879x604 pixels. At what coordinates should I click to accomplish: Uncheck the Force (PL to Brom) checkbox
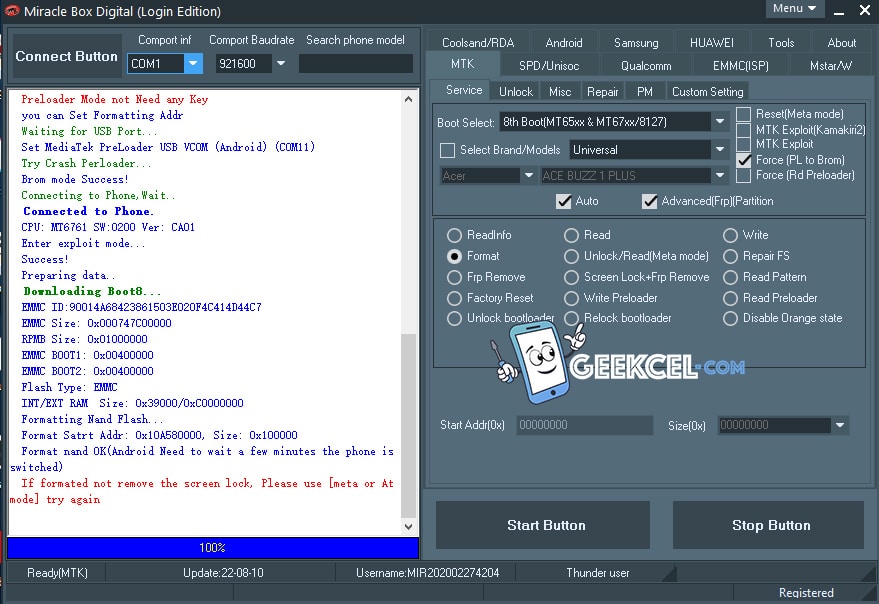pos(744,160)
